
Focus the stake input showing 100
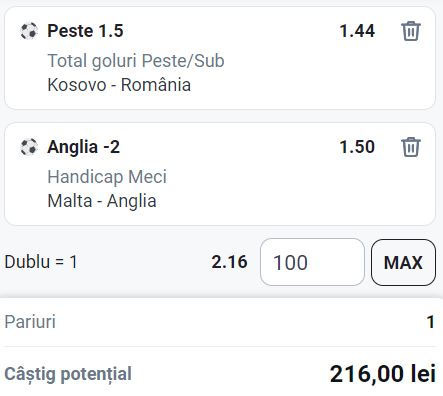(x=312, y=262)
